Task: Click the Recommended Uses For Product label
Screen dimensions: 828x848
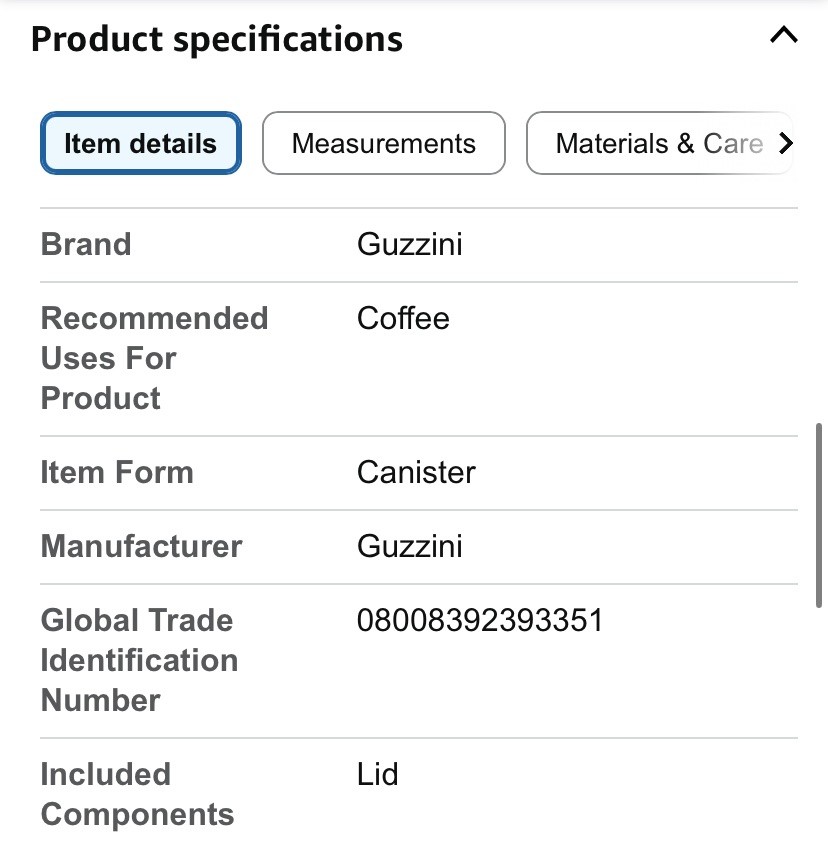Action: point(154,358)
